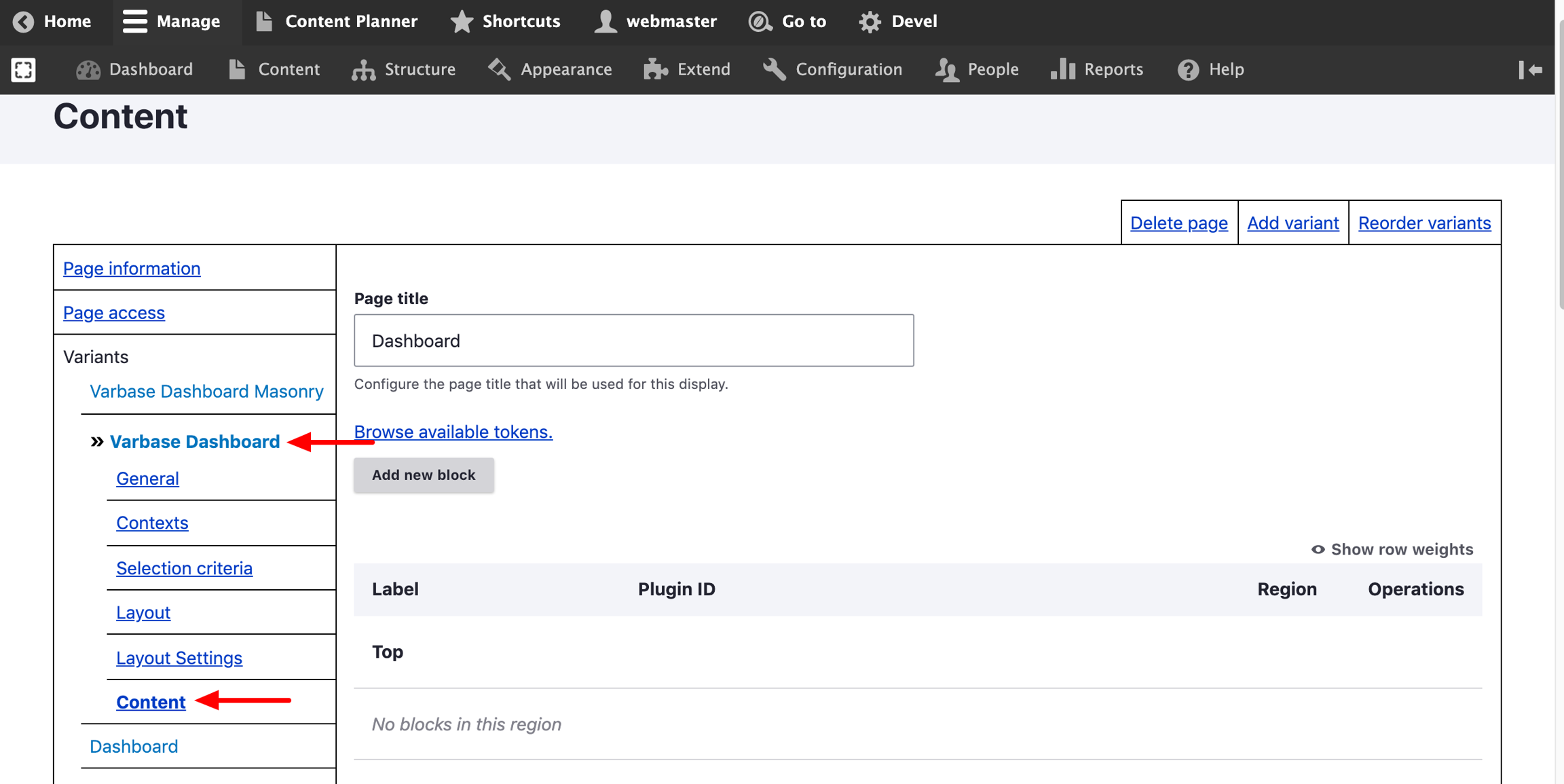Open the Selection criteria section
This screenshot has height=784, width=1564.
tap(184, 568)
